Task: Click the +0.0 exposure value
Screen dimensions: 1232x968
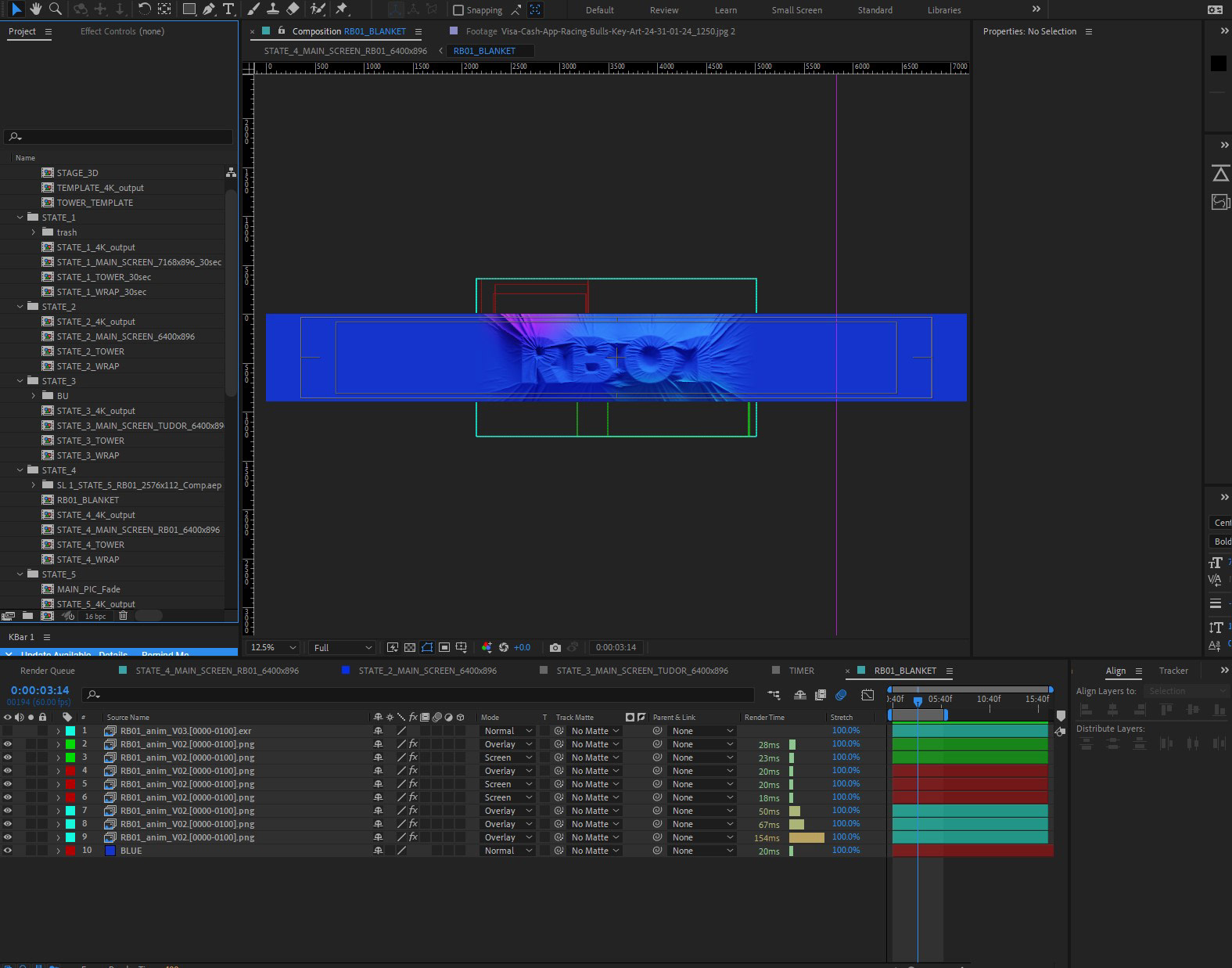Action: coord(522,647)
